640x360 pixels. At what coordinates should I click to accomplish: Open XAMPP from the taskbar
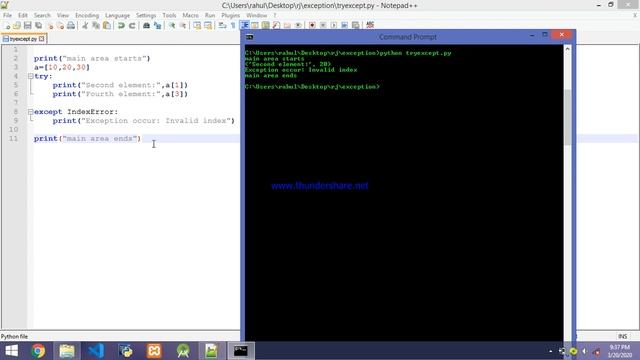154,351
